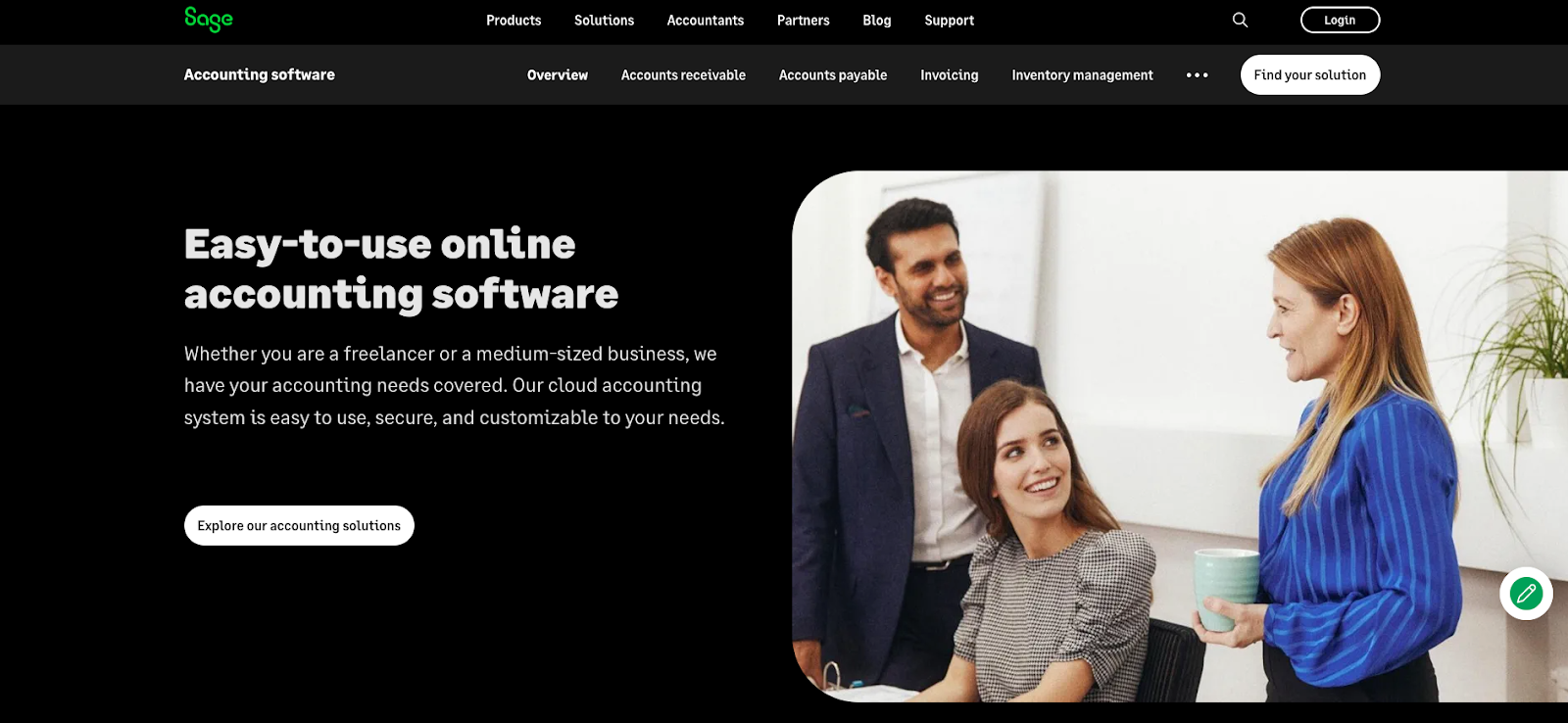Expand the three-dots more menu
Viewport: 1568px width, 723px height.
coord(1197,75)
